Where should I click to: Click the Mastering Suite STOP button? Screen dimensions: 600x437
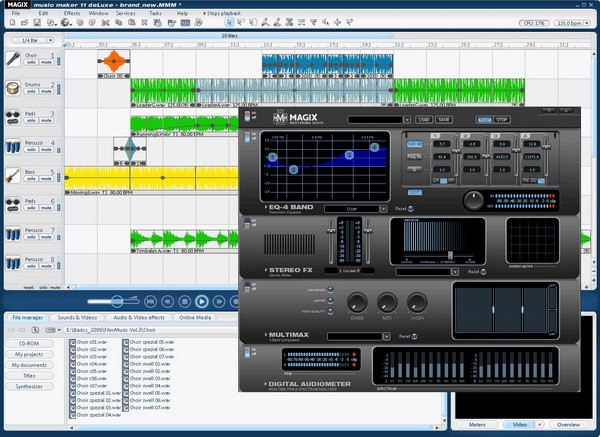pyautogui.click(x=502, y=120)
